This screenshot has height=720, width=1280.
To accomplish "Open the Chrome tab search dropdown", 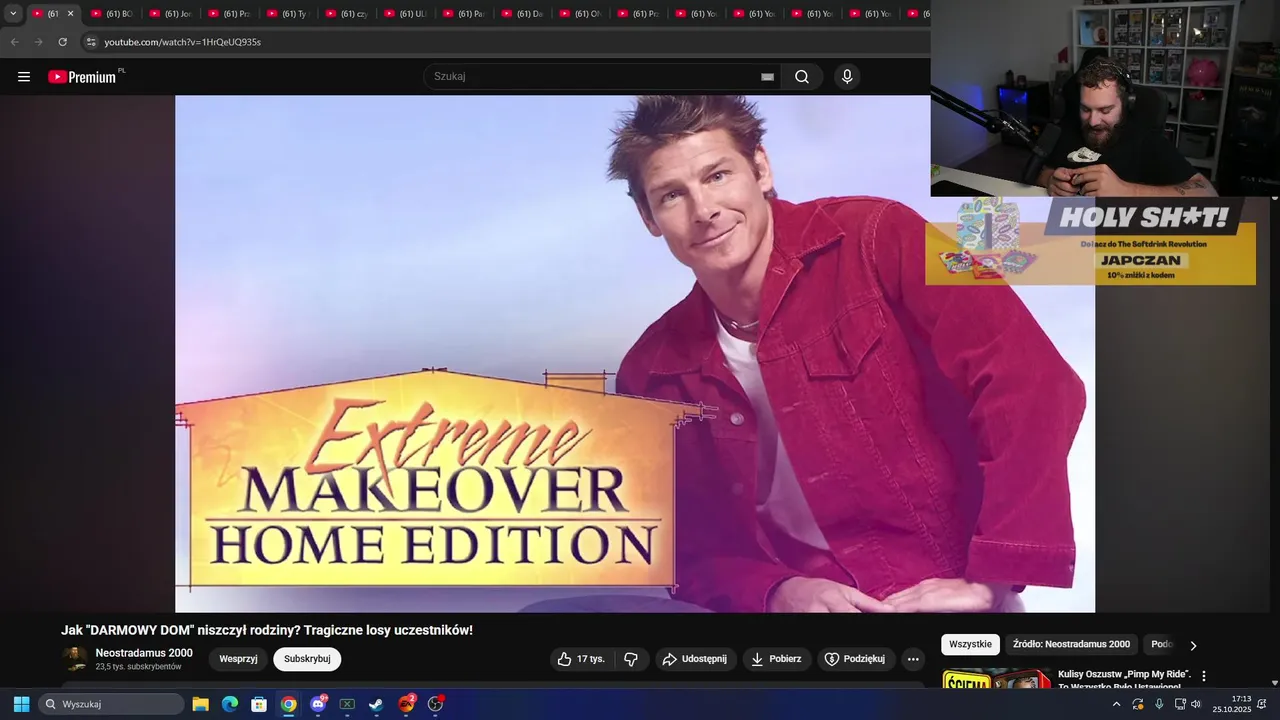I will 13,14.
